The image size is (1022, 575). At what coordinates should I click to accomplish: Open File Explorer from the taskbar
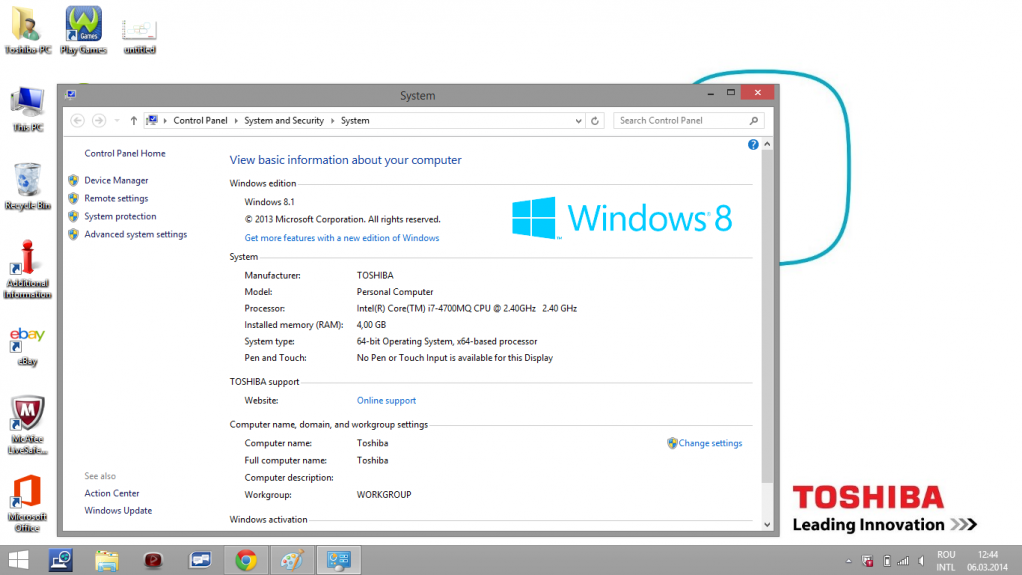106,561
